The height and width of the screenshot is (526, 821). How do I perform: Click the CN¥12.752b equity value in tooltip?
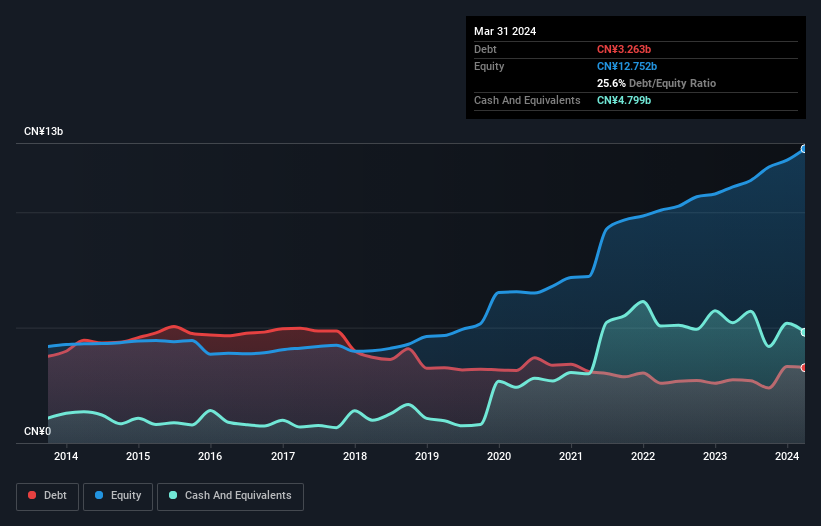point(627,66)
